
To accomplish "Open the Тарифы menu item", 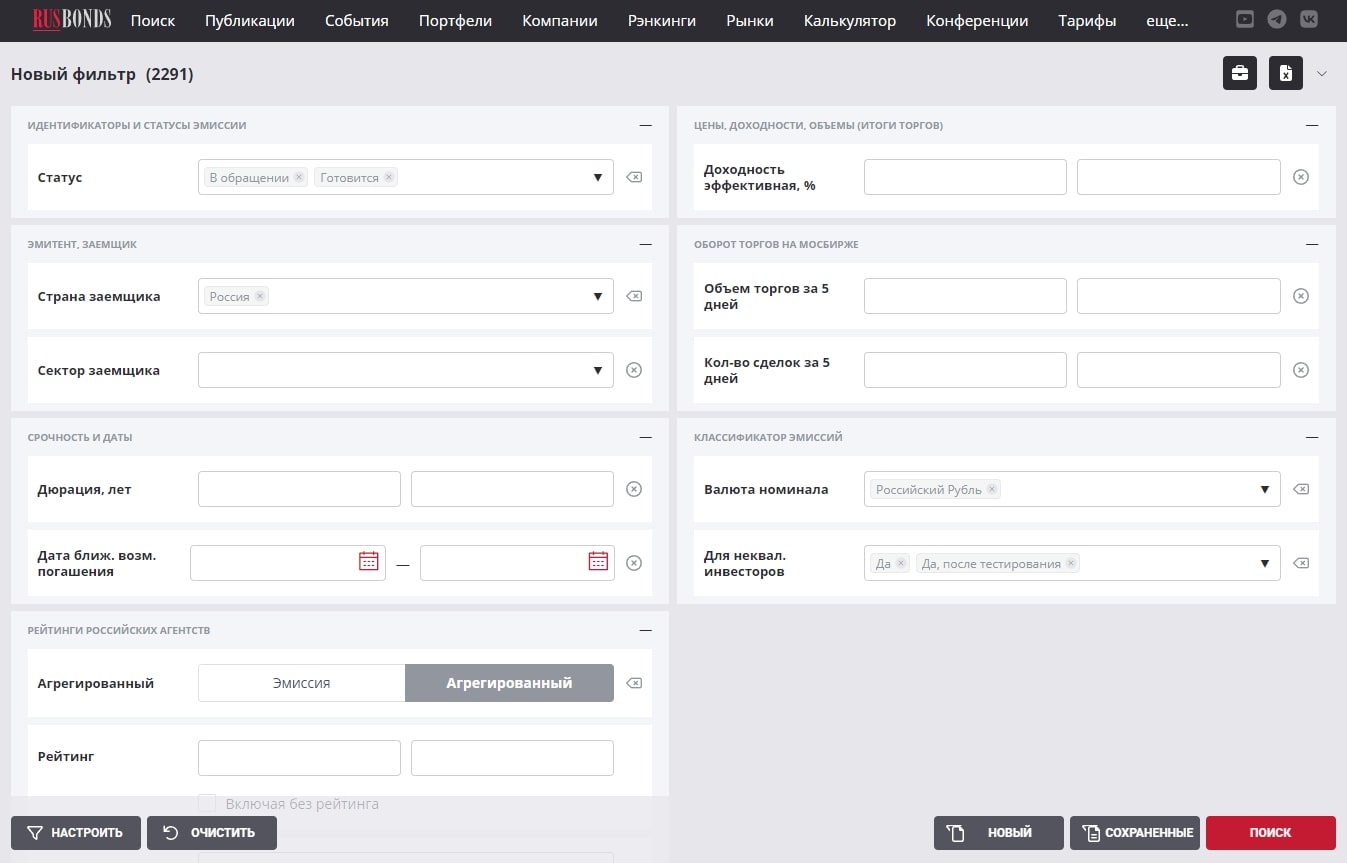I will 1087,20.
